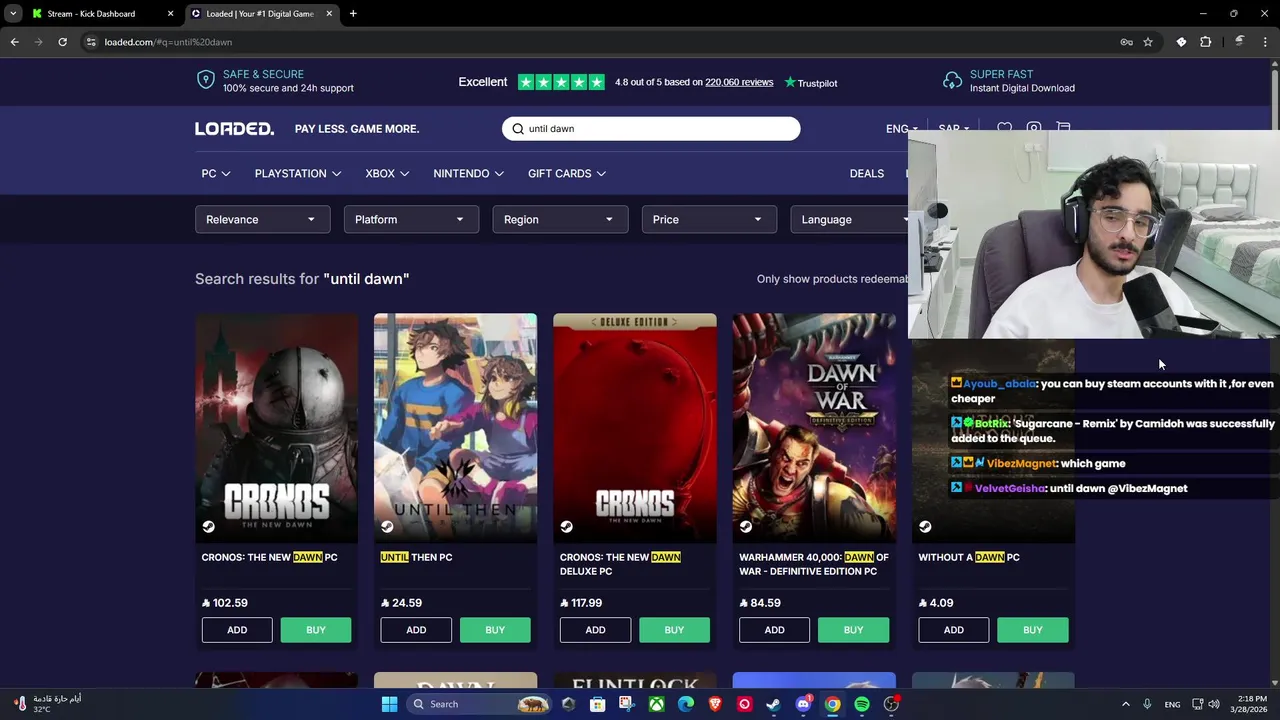Open the Deals page
The width and height of the screenshot is (1280, 720).
tap(866, 174)
